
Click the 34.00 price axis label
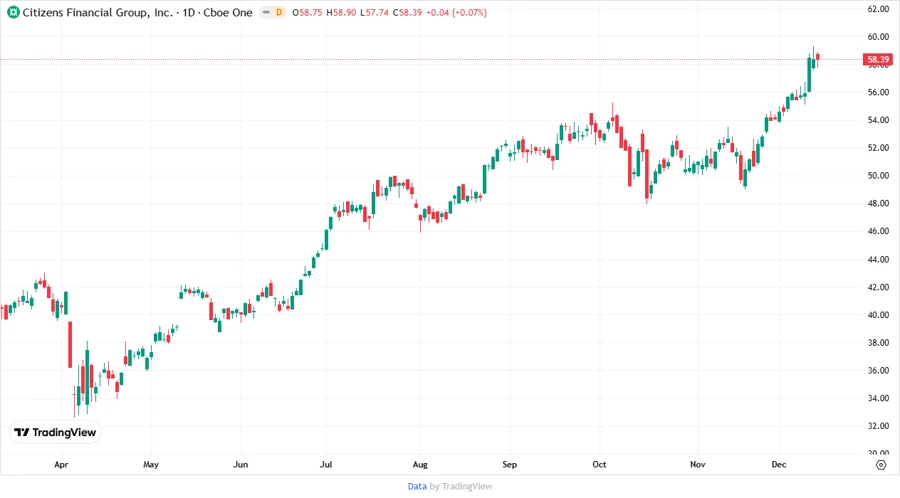(x=878, y=398)
